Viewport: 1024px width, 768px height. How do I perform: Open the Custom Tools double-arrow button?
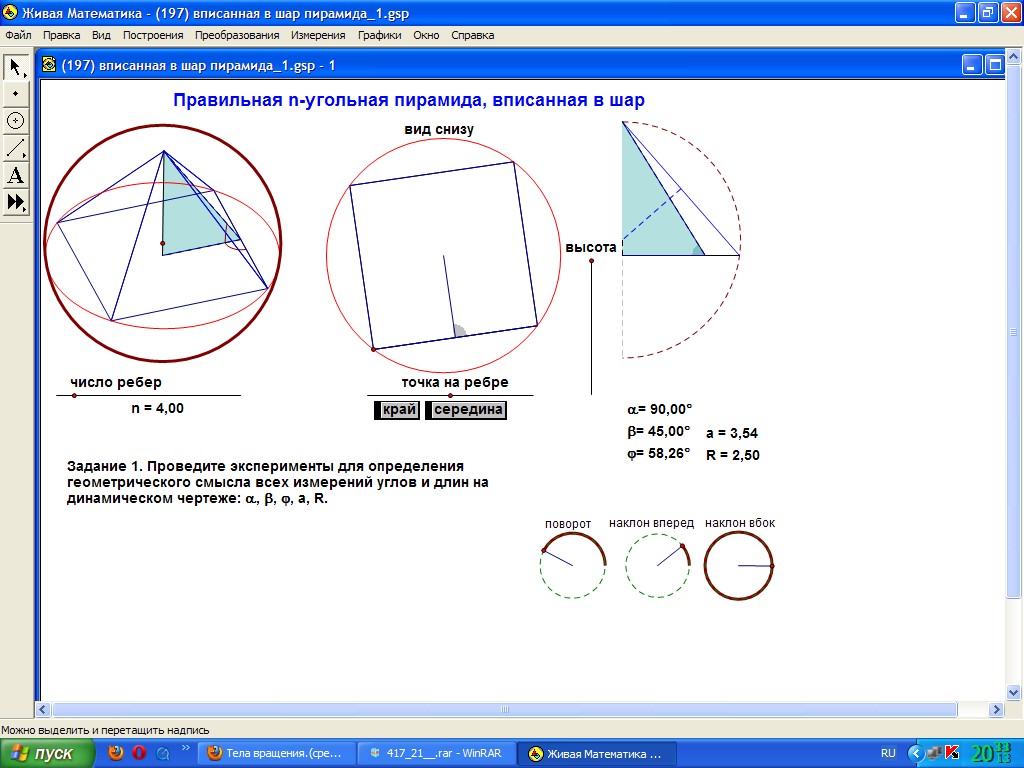(x=15, y=202)
